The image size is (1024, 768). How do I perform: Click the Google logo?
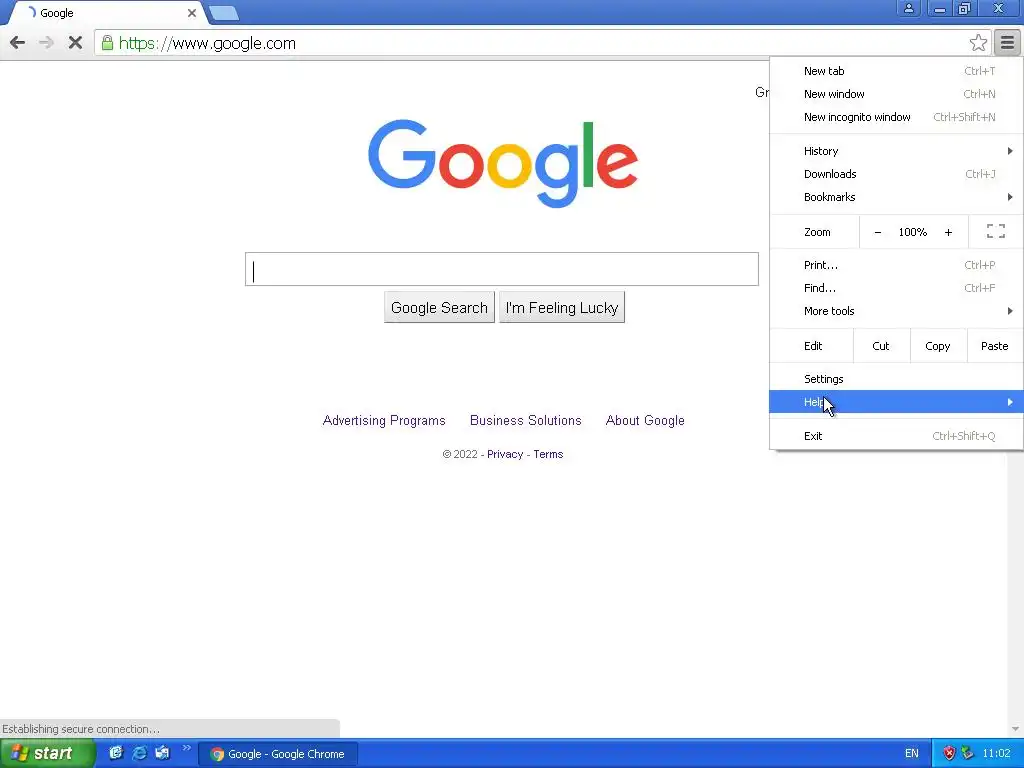tap(503, 163)
